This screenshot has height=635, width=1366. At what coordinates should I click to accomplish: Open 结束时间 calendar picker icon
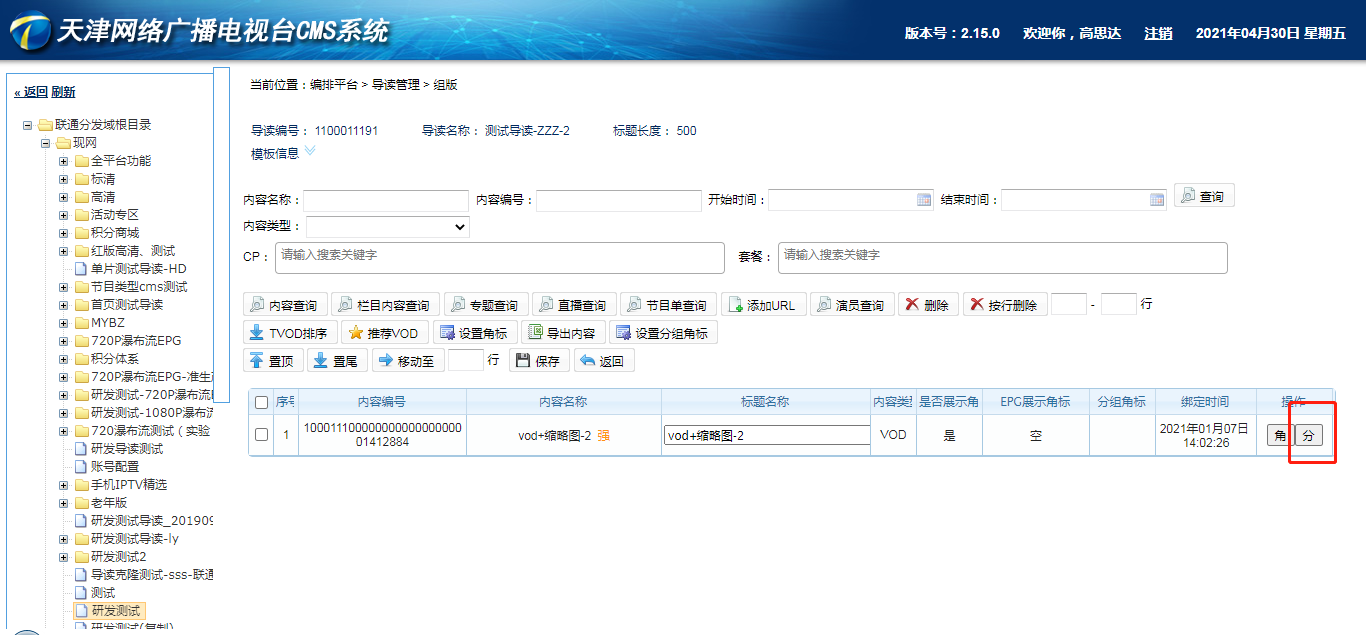coord(1157,200)
